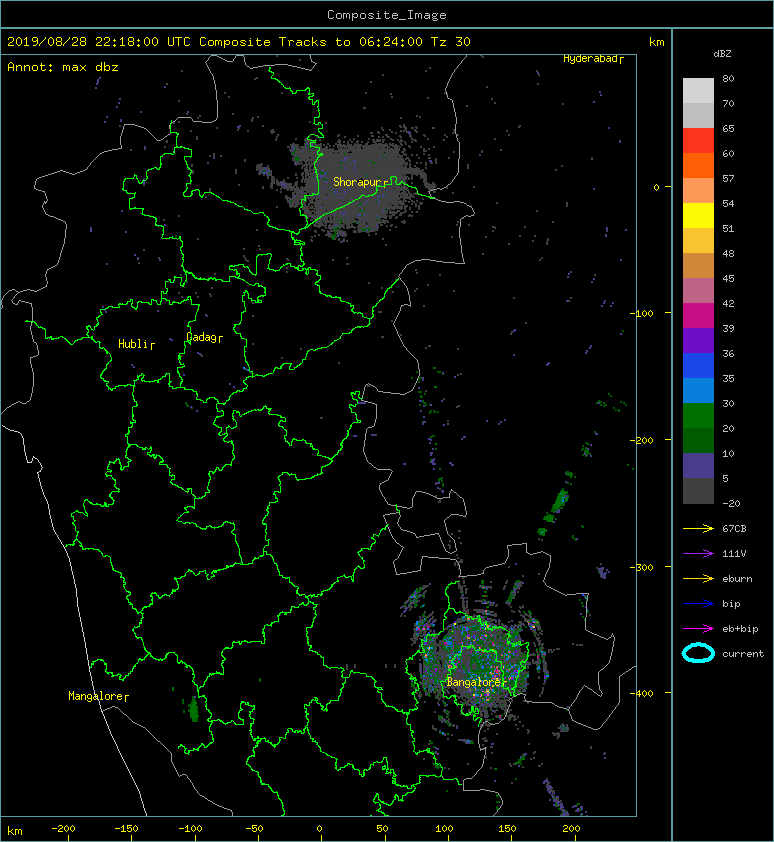Click the yellow 67CB track arrow in legend
The image size is (774, 842).
pos(698,529)
